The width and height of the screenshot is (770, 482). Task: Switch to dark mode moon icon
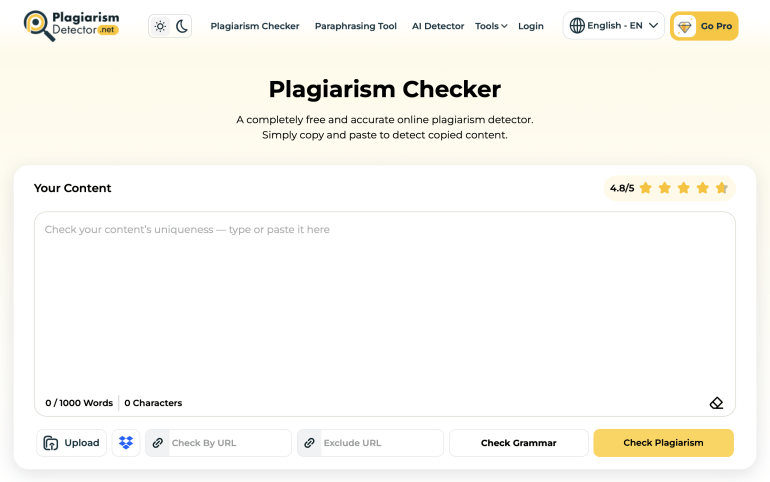[181, 26]
